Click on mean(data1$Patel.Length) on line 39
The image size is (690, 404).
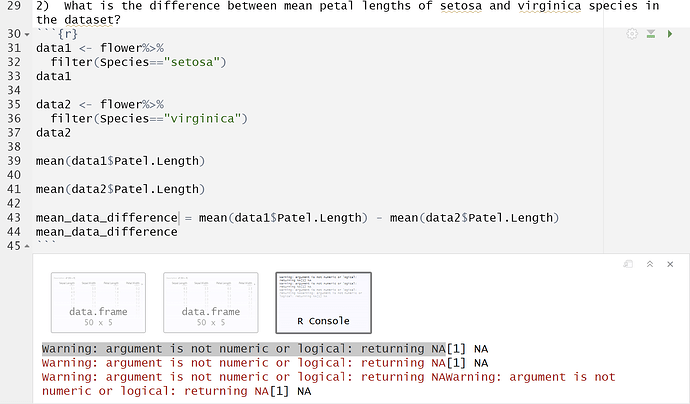point(121,161)
